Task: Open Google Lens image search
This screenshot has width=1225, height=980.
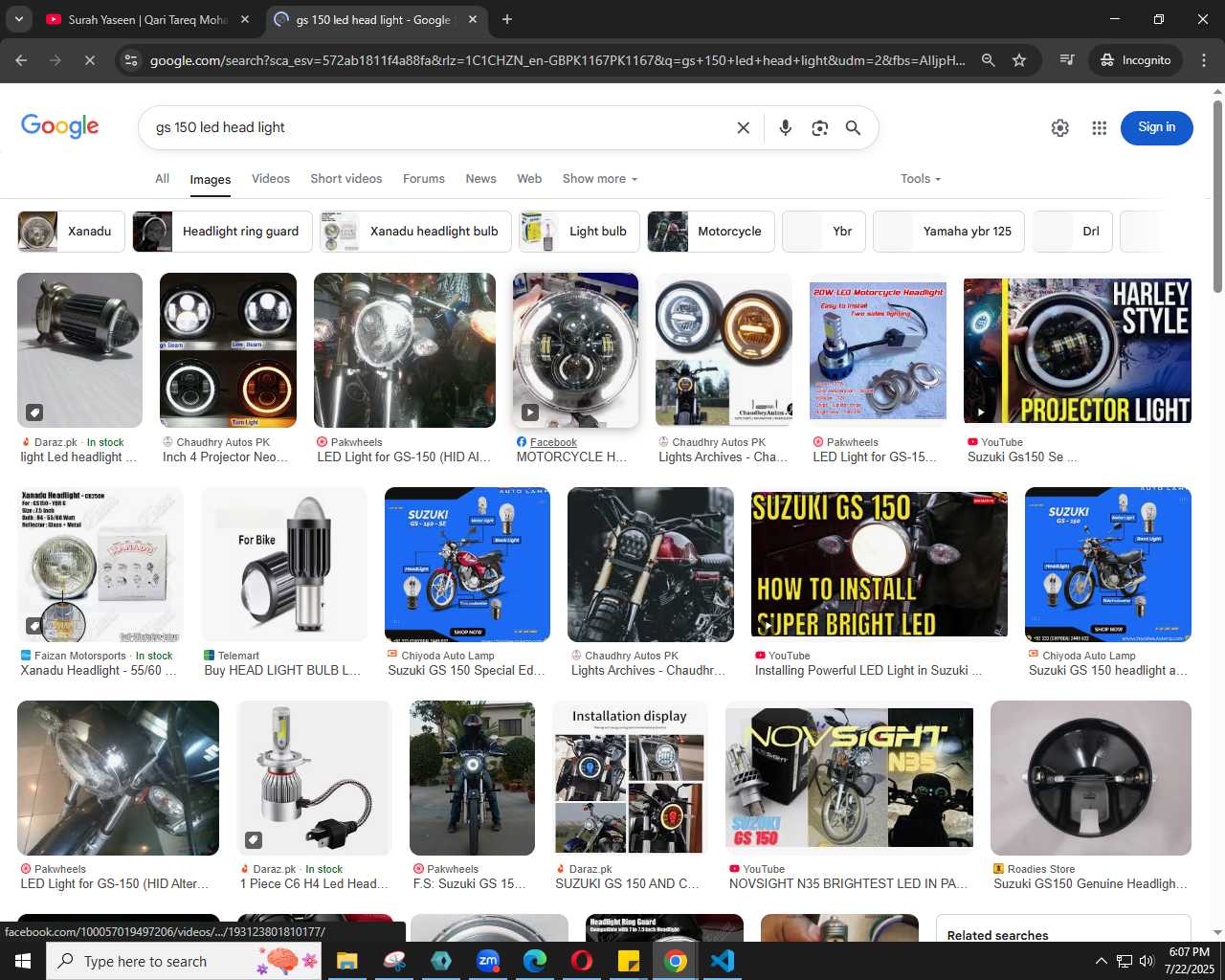Action: [x=819, y=127]
